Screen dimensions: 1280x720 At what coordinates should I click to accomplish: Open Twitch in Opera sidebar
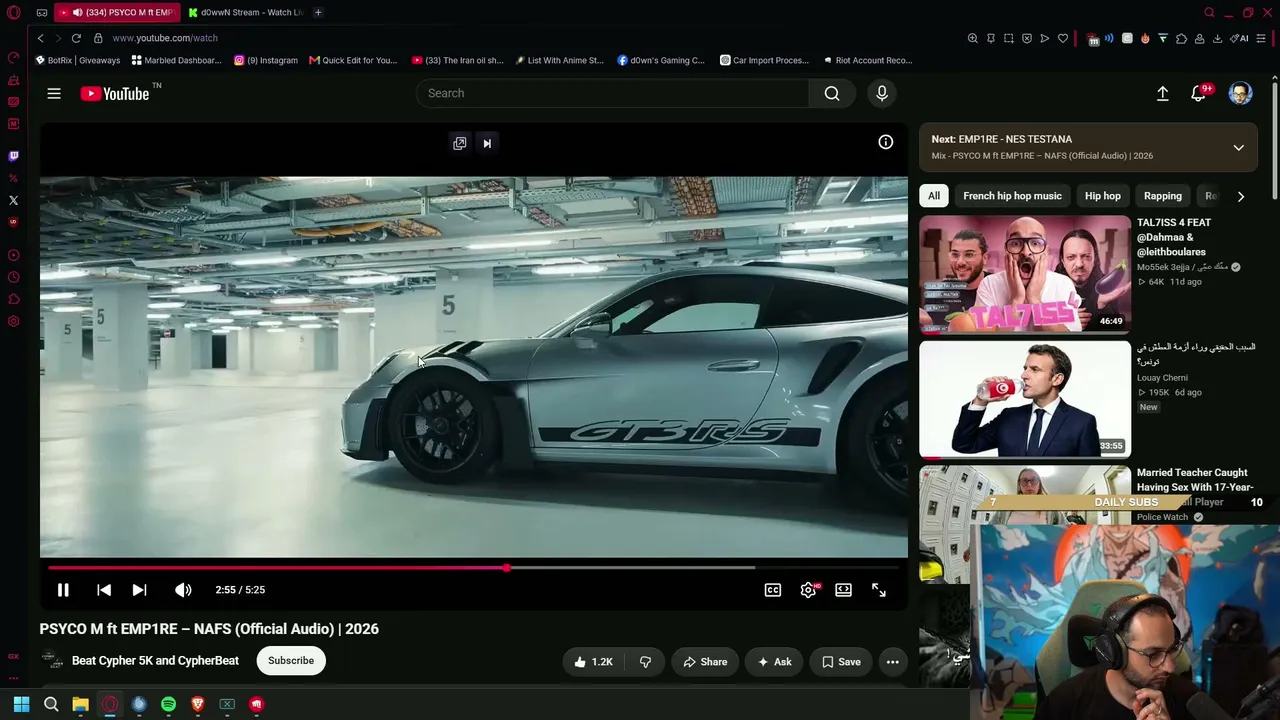pos(13,156)
